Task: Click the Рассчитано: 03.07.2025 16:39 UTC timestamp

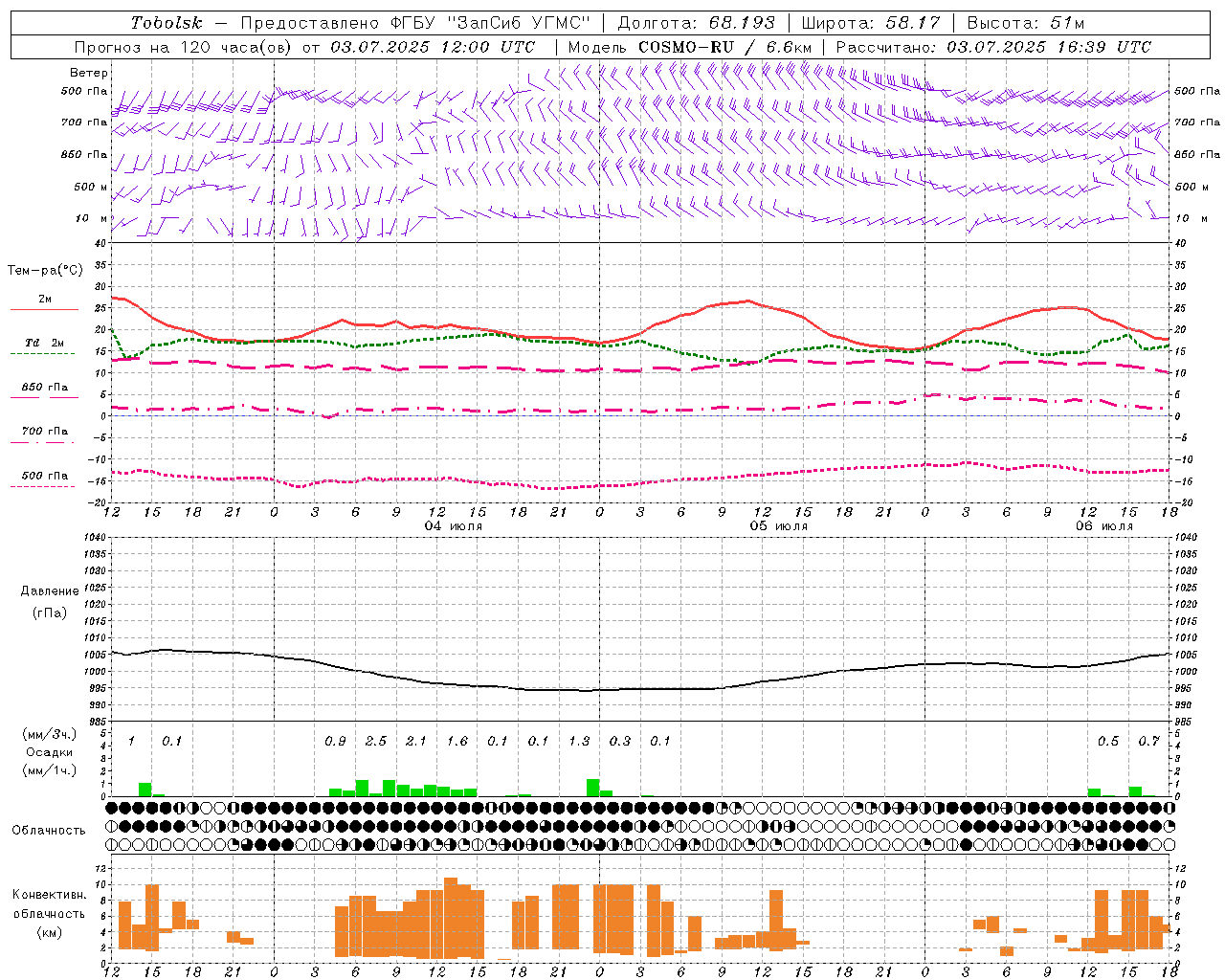Action: pos(993,47)
